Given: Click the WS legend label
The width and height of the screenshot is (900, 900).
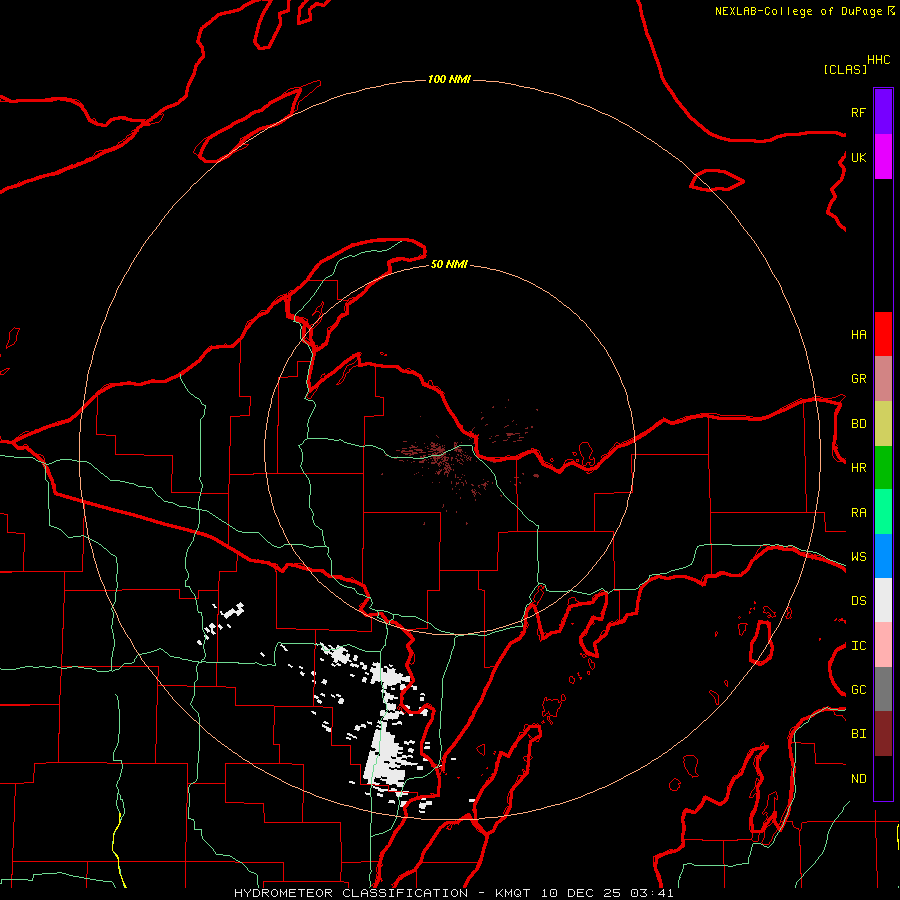Looking at the screenshot, I should coord(858,557).
